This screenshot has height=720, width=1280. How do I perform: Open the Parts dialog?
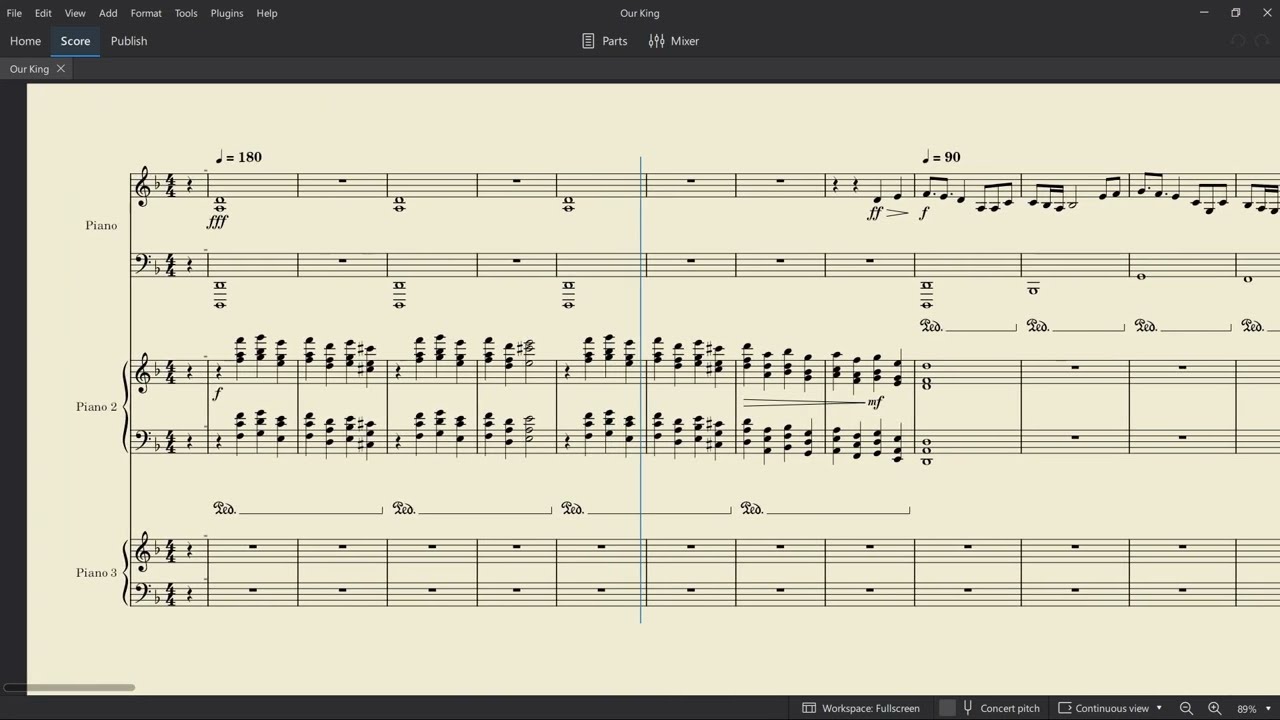(x=605, y=41)
